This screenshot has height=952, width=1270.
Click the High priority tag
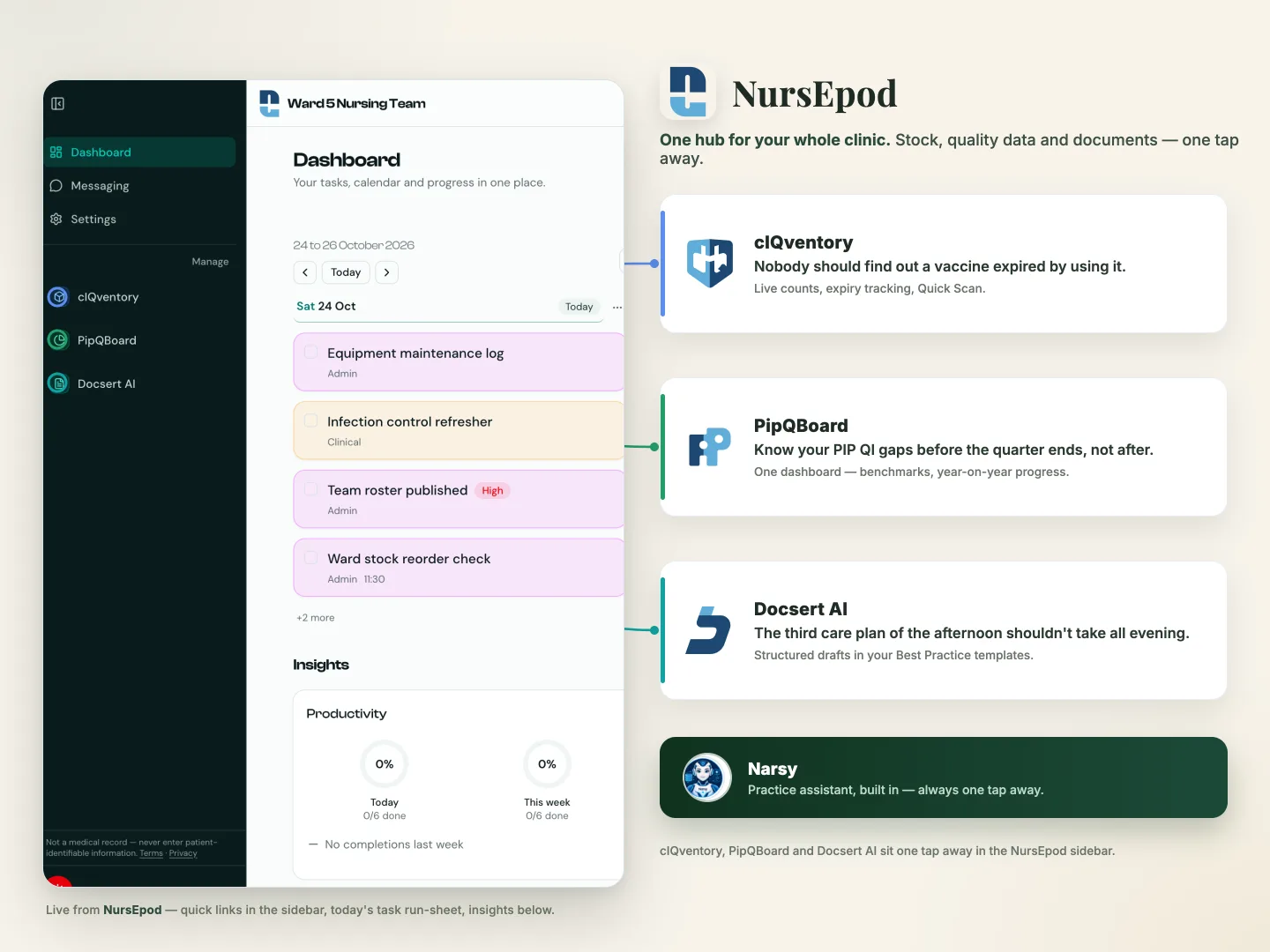click(x=493, y=491)
